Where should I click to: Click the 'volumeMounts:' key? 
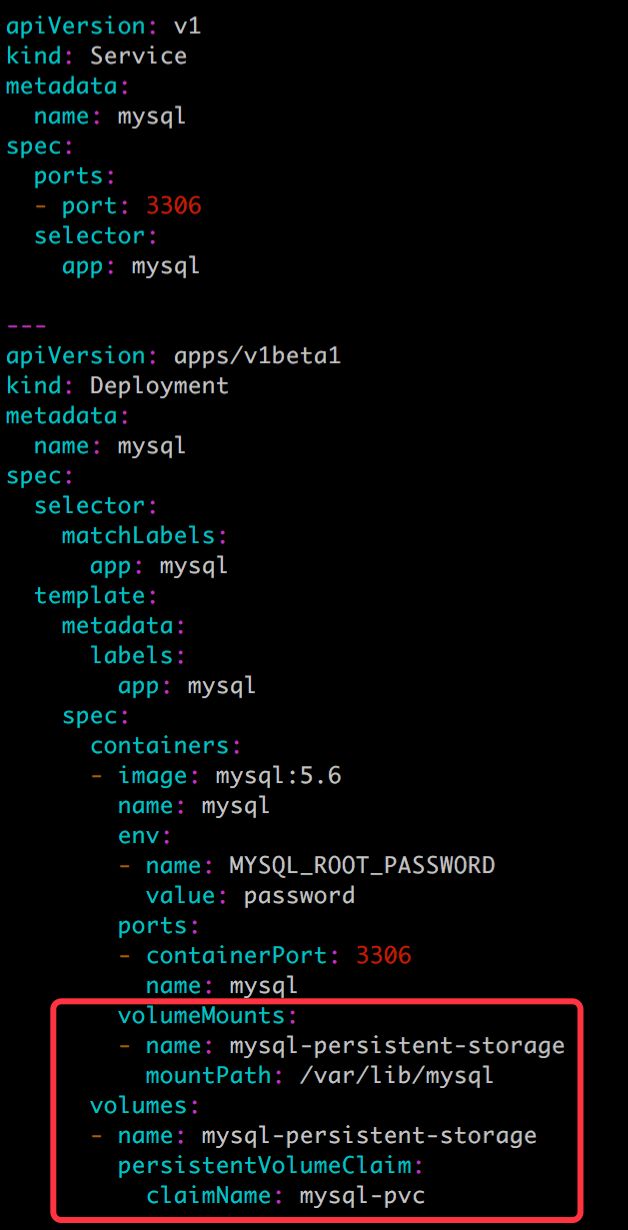208,1016
